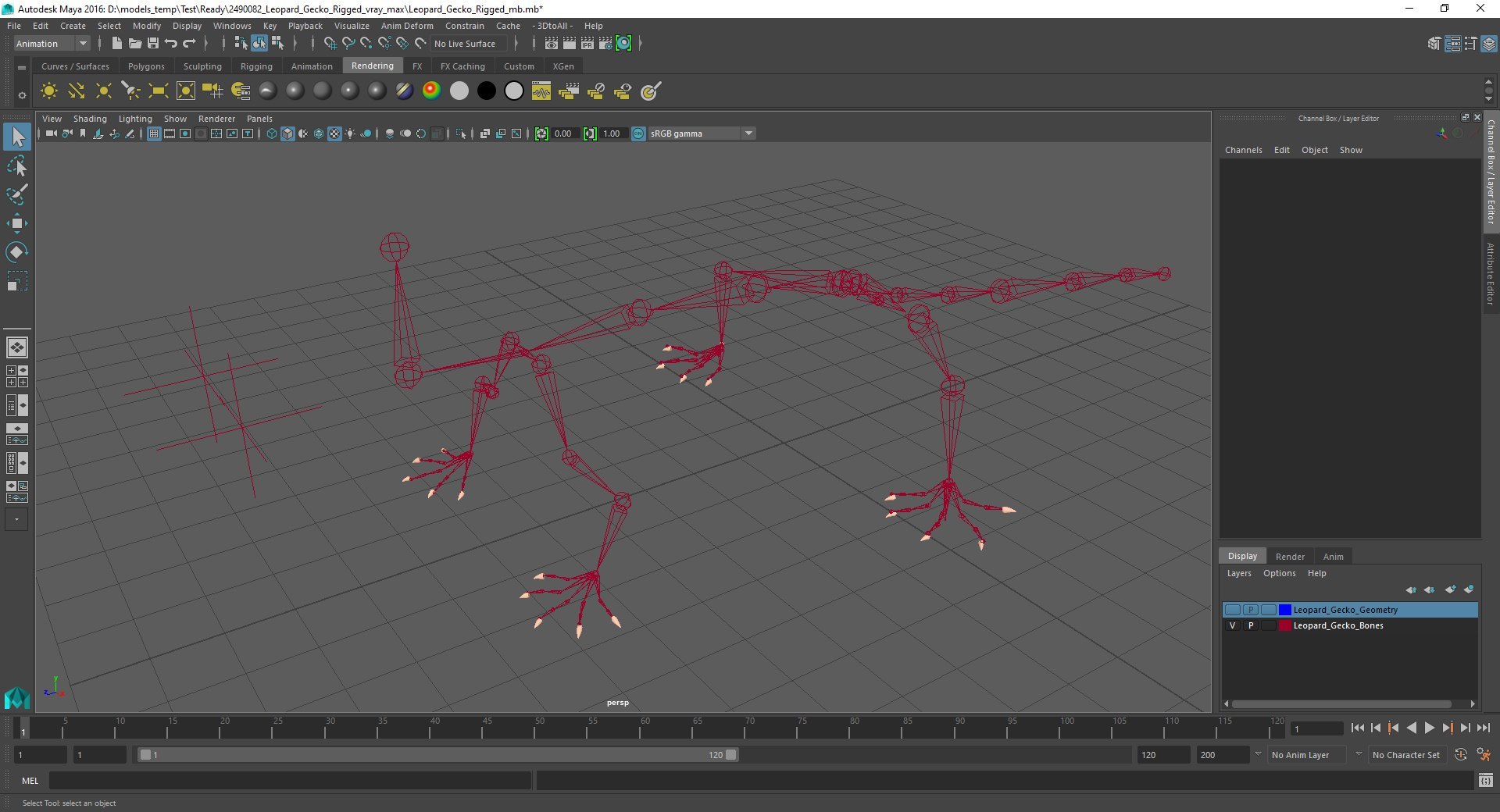The image size is (1500, 812).
Task: Click Channels in the Channel Box
Action: [1243, 150]
